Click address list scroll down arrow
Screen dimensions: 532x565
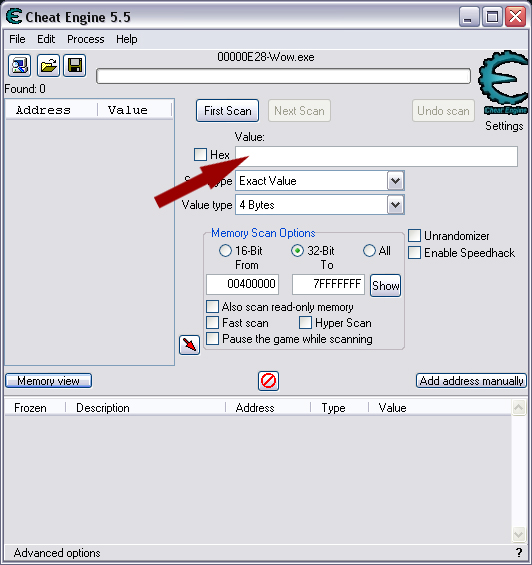tap(519, 534)
